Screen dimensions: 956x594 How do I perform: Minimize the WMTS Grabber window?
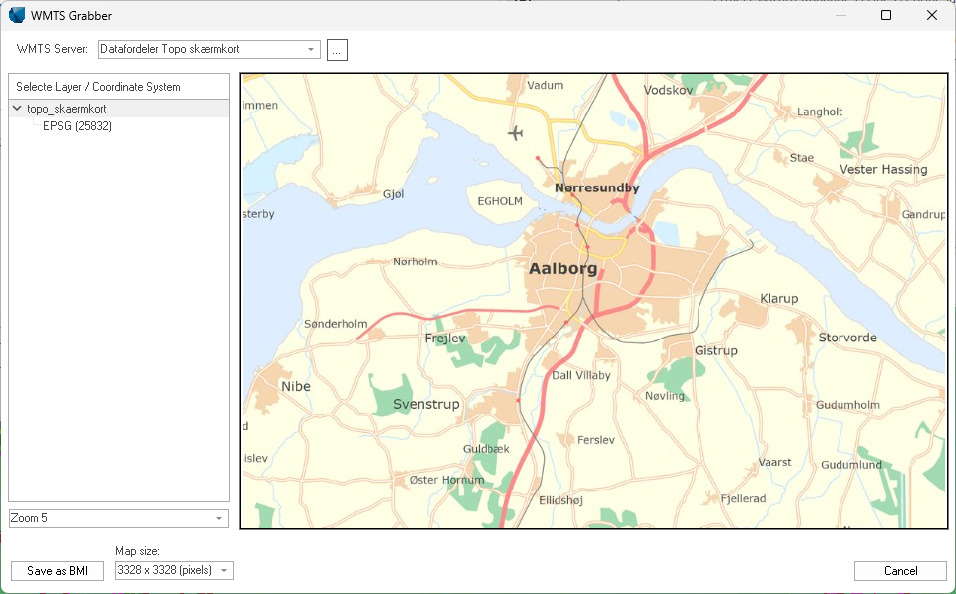coord(841,15)
